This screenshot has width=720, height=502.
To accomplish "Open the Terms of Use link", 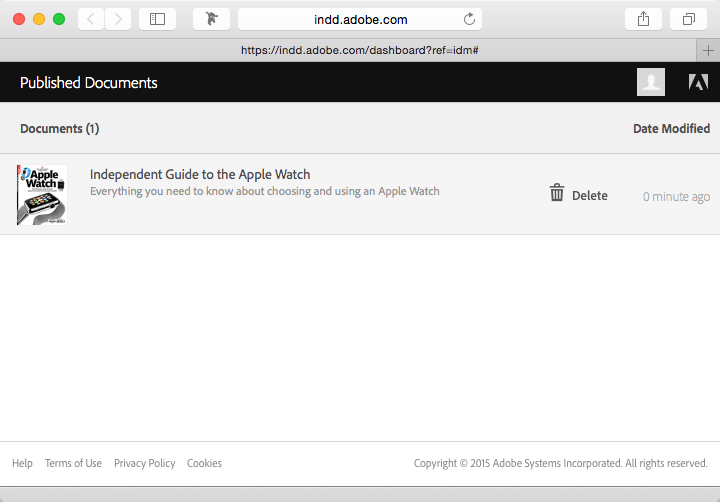I will tap(73, 463).
